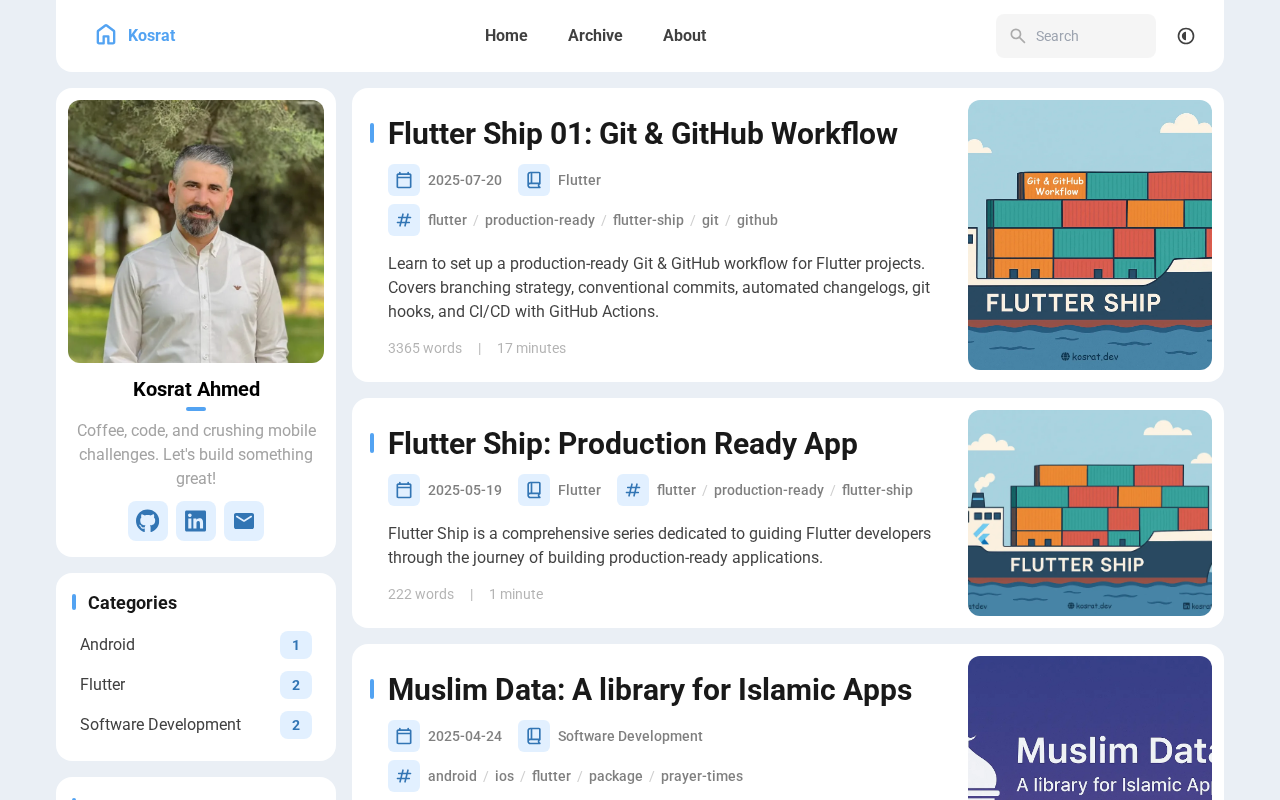1280x800 pixels.
Task: Click book icon beside Software Development on Muslim Data
Action: (534, 736)
